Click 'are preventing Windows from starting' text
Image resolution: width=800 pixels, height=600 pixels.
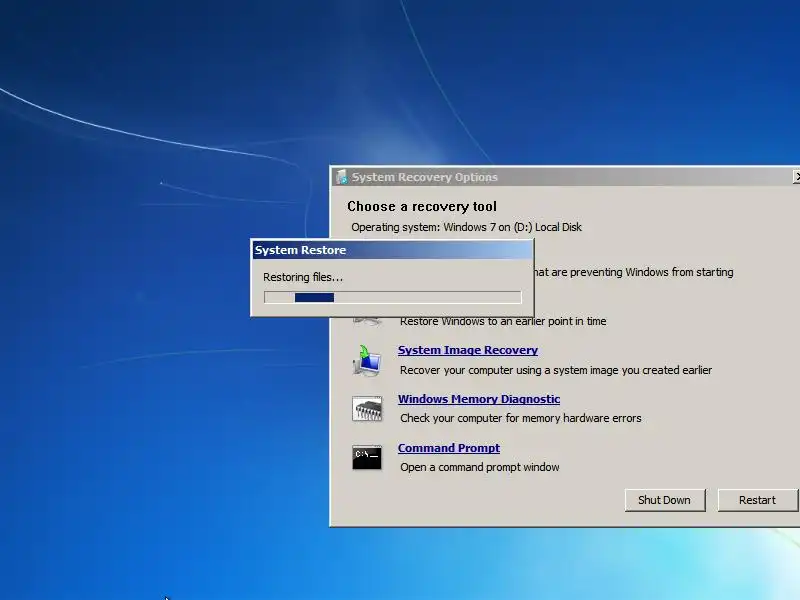pyautogui.click(x=642, y=272)
